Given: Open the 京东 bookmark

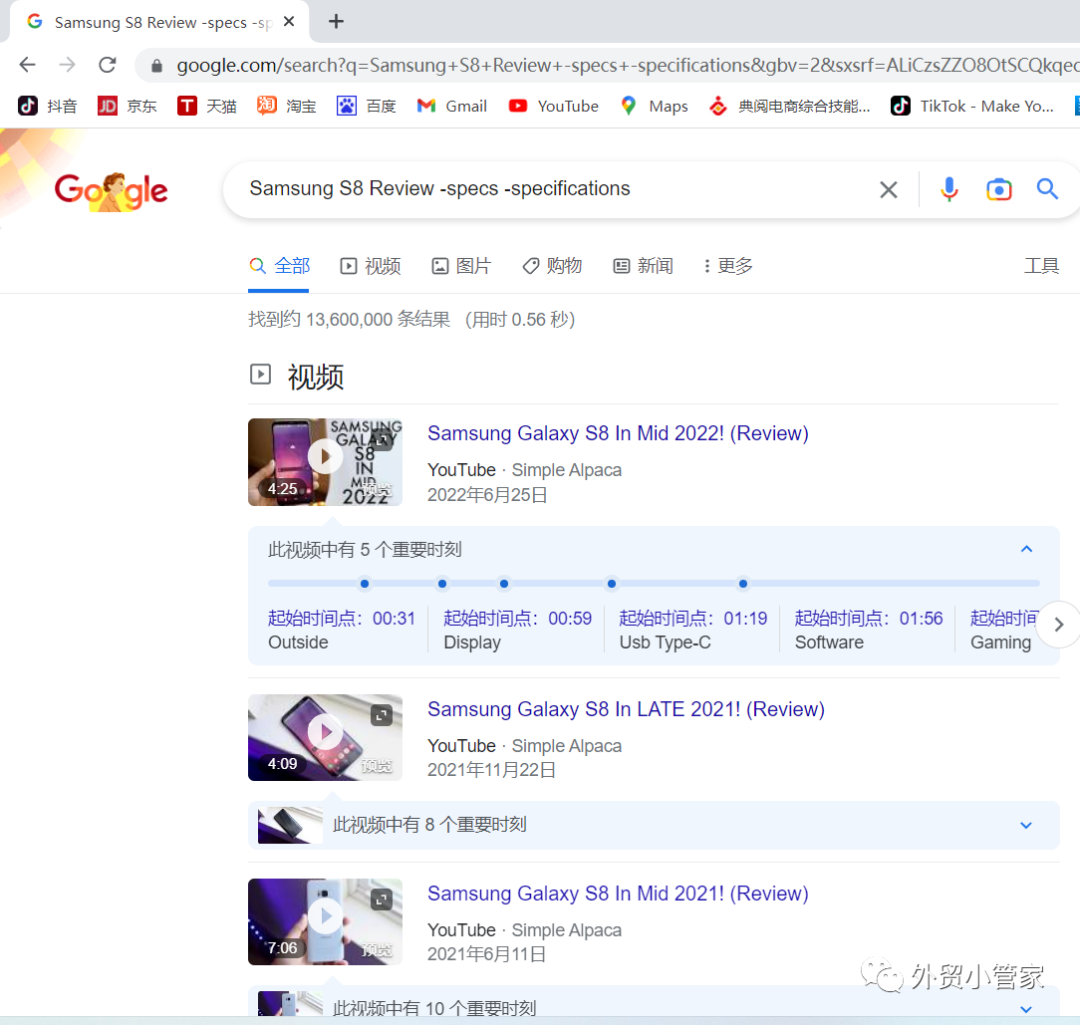Looking at the screenshot, I should (x=127, y=106).
